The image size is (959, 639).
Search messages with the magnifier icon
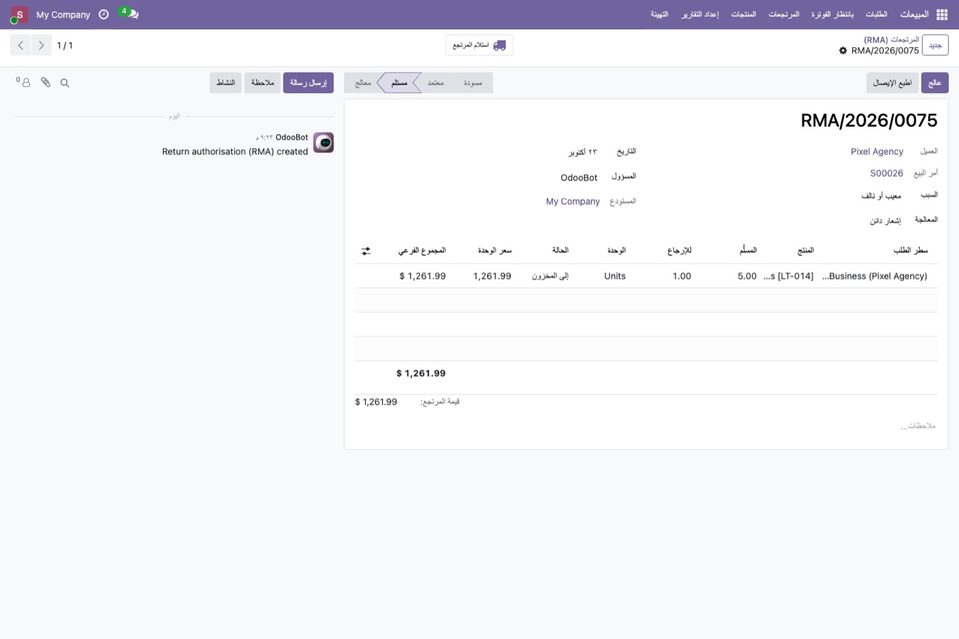(65, 83)
